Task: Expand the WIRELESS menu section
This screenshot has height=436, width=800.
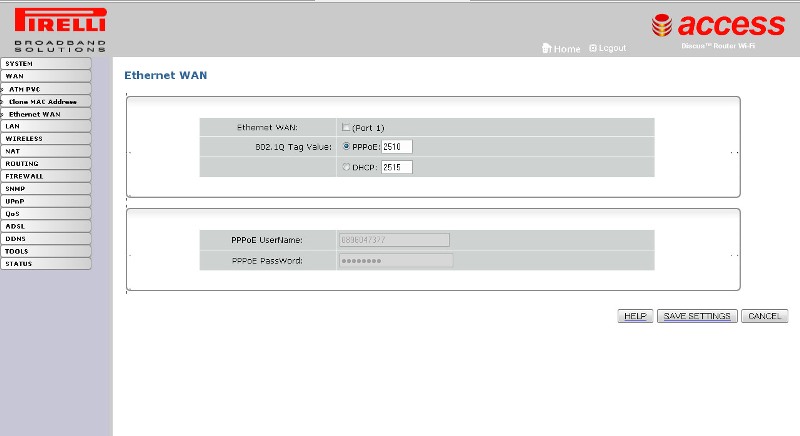Action: point(45,139)
